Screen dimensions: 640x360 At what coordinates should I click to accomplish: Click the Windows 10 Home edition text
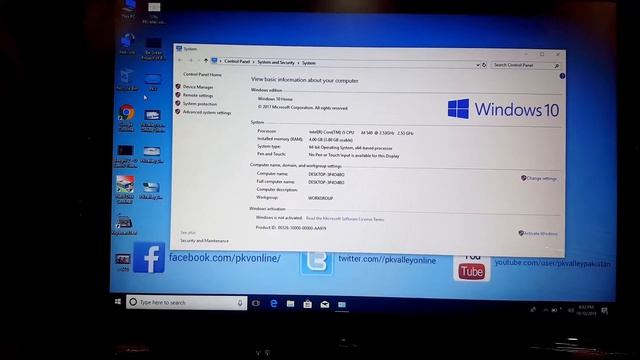coord(275,99)
